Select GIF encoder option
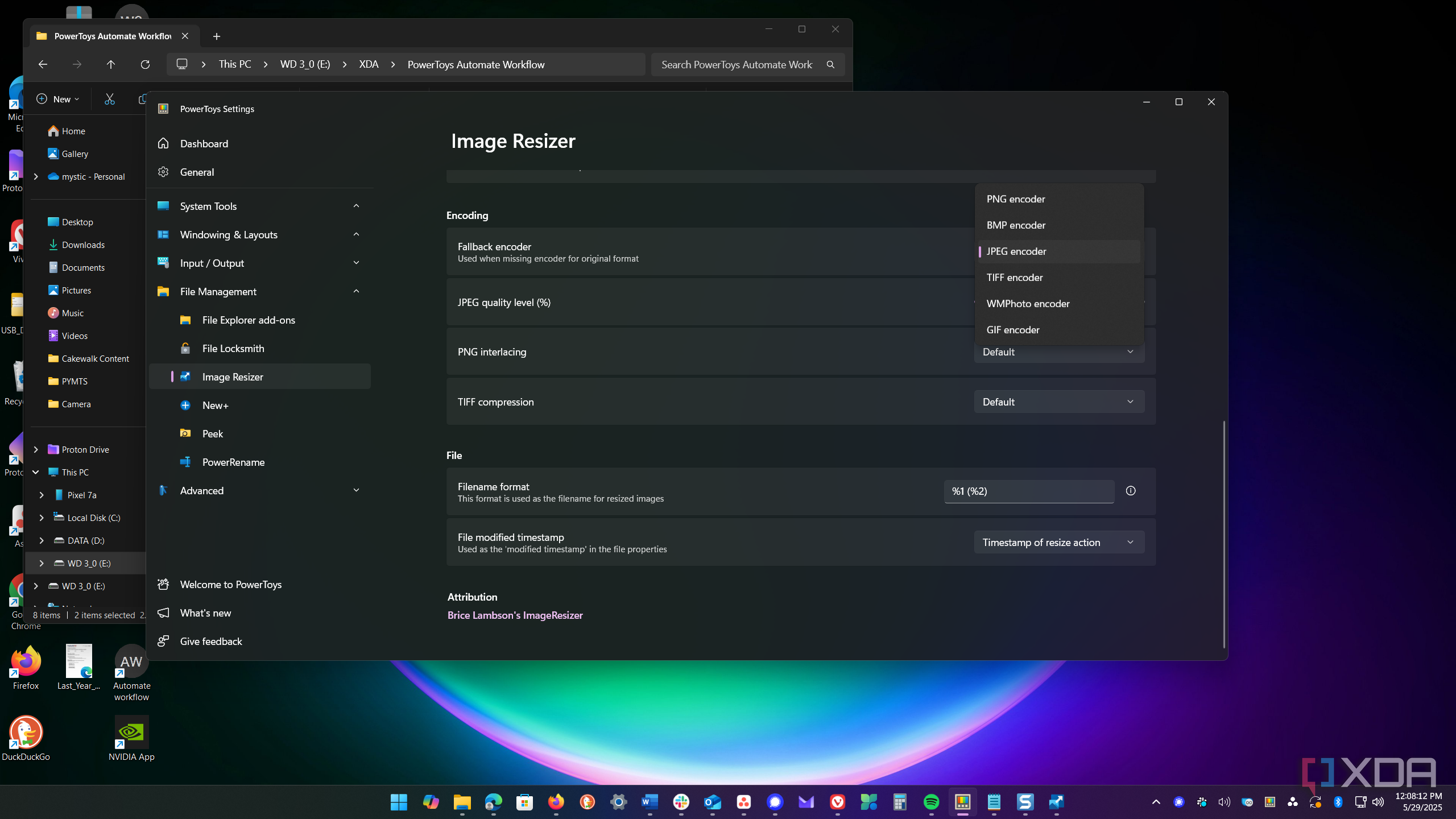Image resolution: width=1456 pixels, height=819 pixels. pyautogui.click(x=1059, y=330)
